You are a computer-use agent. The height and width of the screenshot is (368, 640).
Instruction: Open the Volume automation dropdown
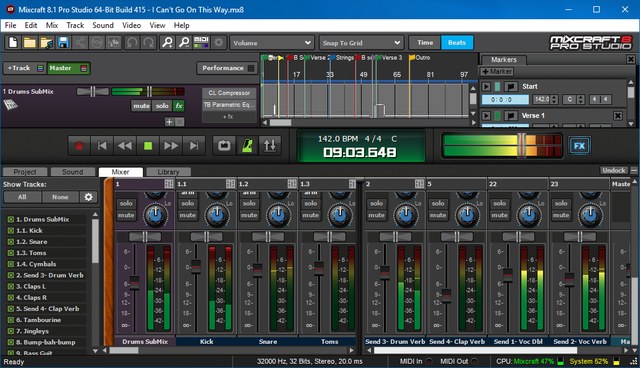[272, 43]
